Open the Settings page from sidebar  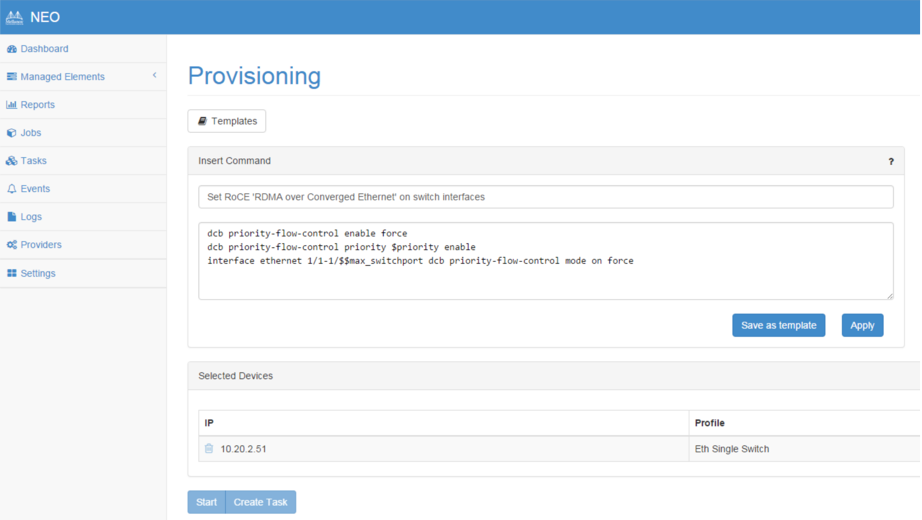pyautogui.click(x=38, y=273)
